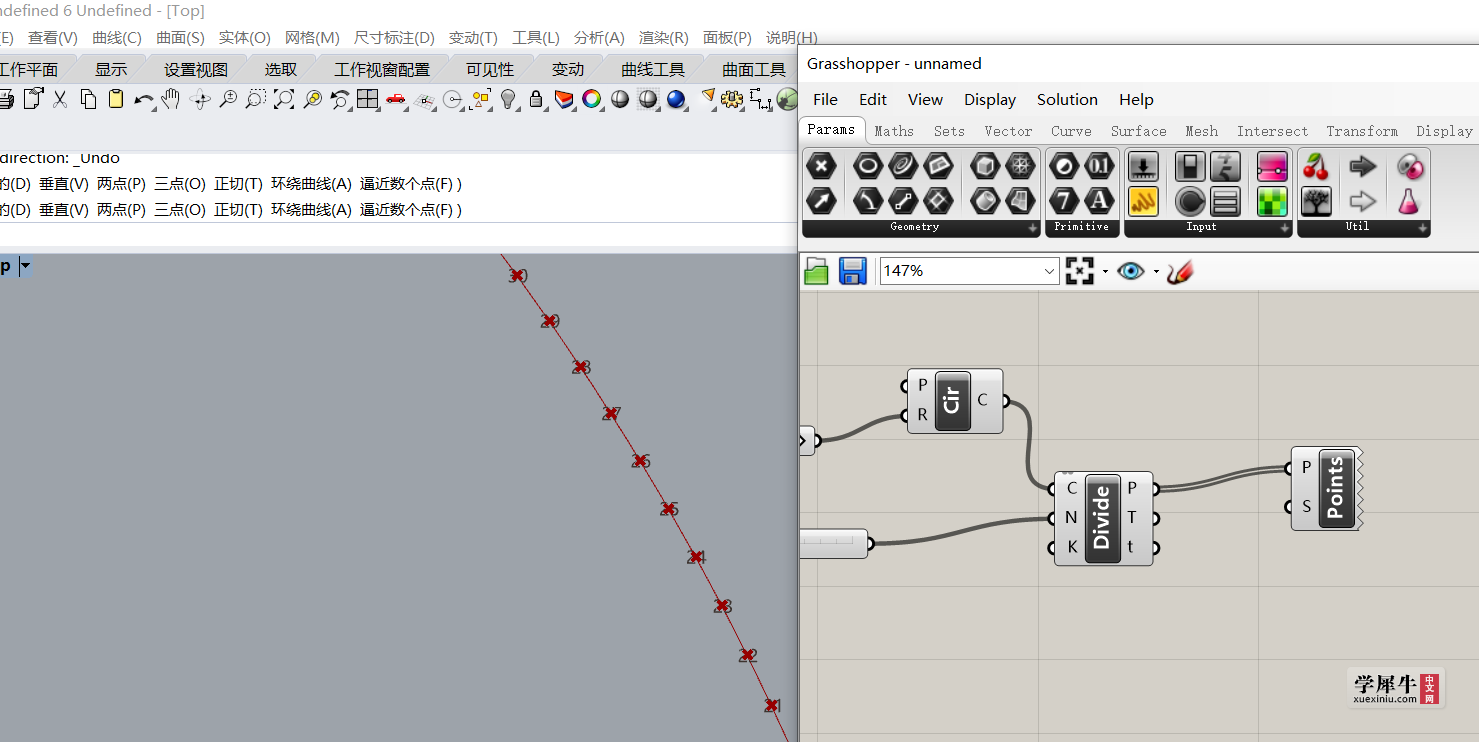Click the Rhino Undo arrow icon
The height and width of the screenshot is (742, 1479).
(x=144, y=99)
